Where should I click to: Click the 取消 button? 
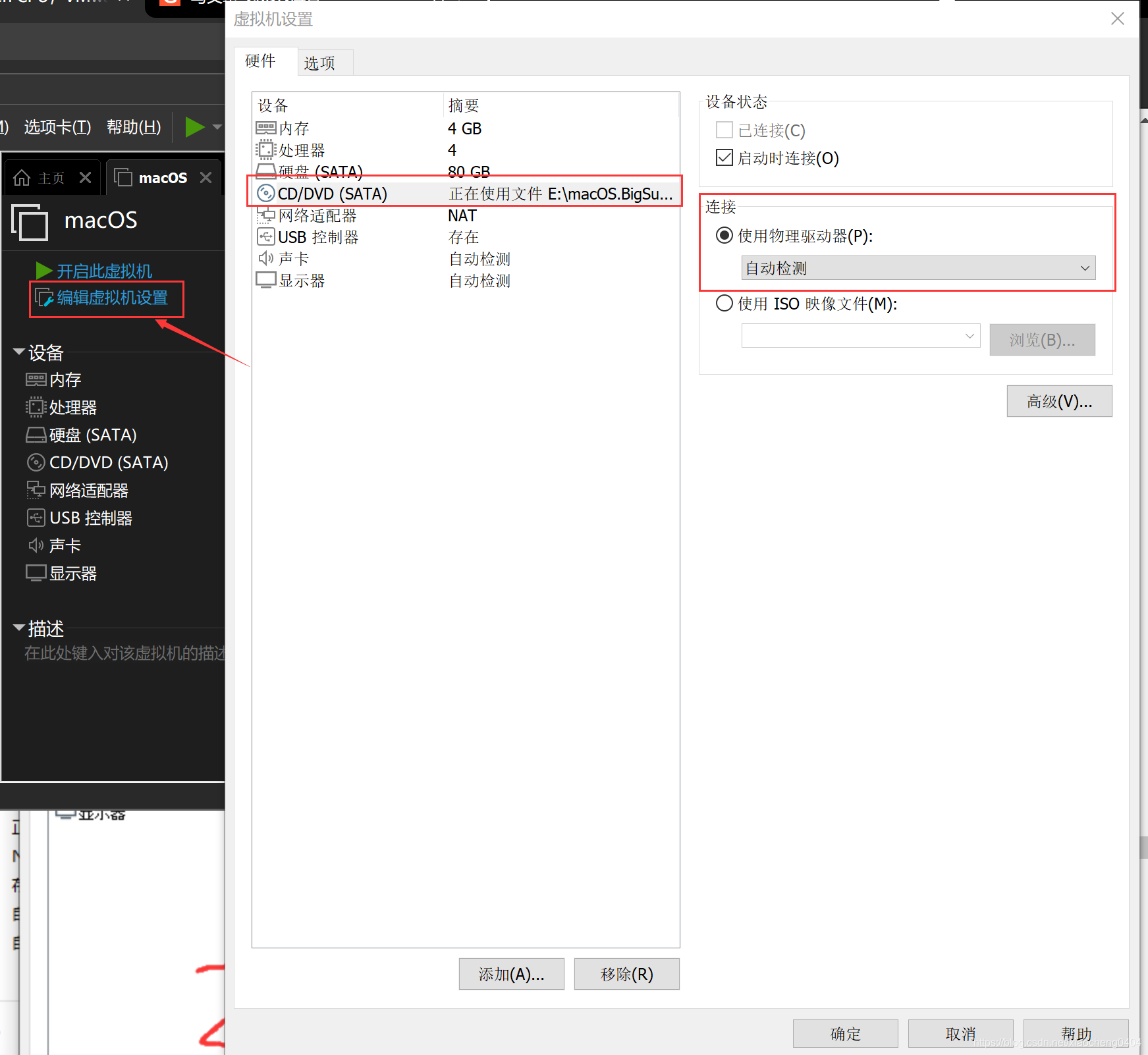tap(961, 1034)
